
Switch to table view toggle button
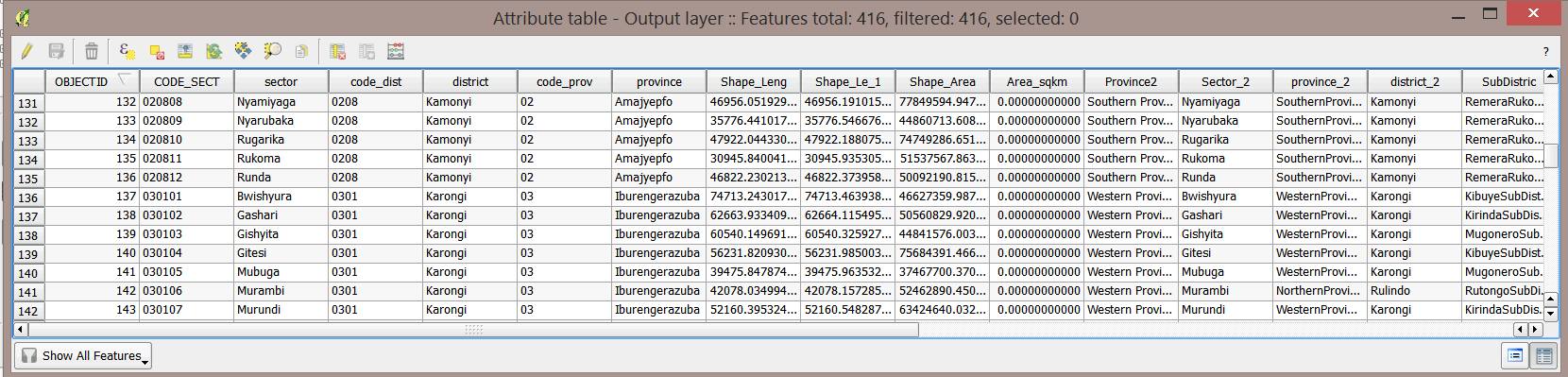1544,355
